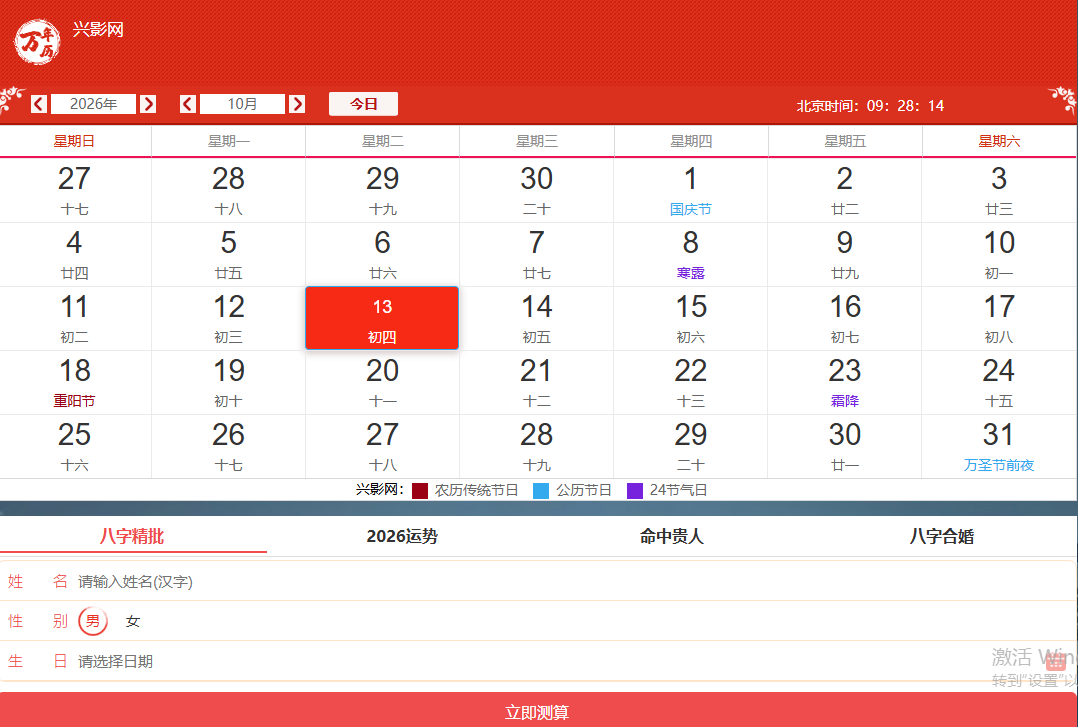Select October 1 国庆节
1078x727 pixels.
[691, 191]
